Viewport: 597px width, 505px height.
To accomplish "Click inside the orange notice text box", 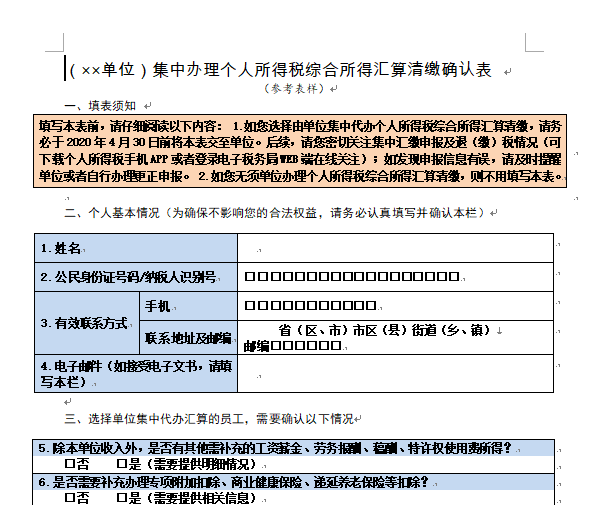I will [x=300, y=151].
